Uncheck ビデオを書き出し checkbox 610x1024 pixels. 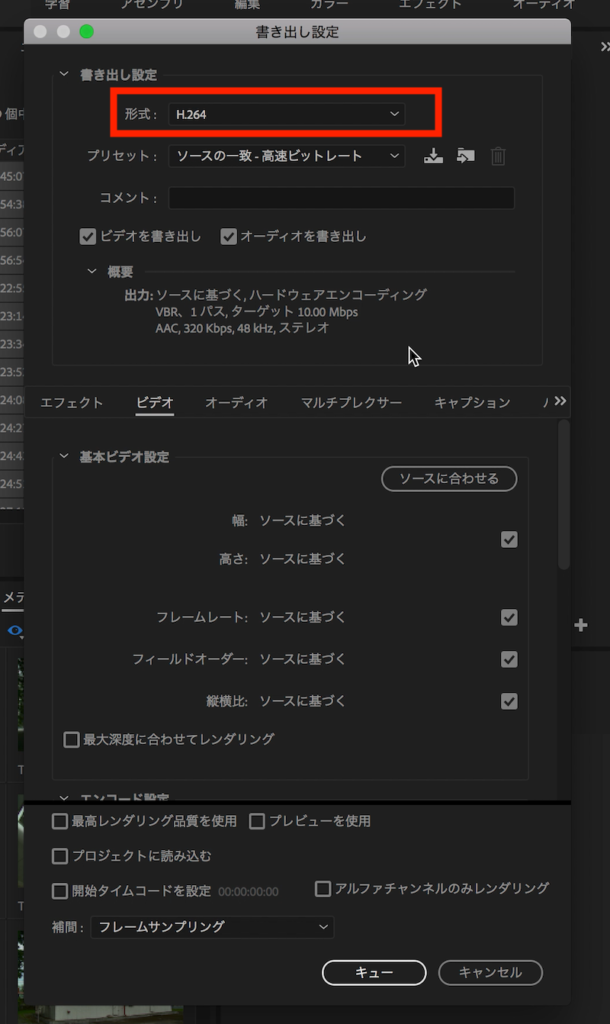coord(88,236)
